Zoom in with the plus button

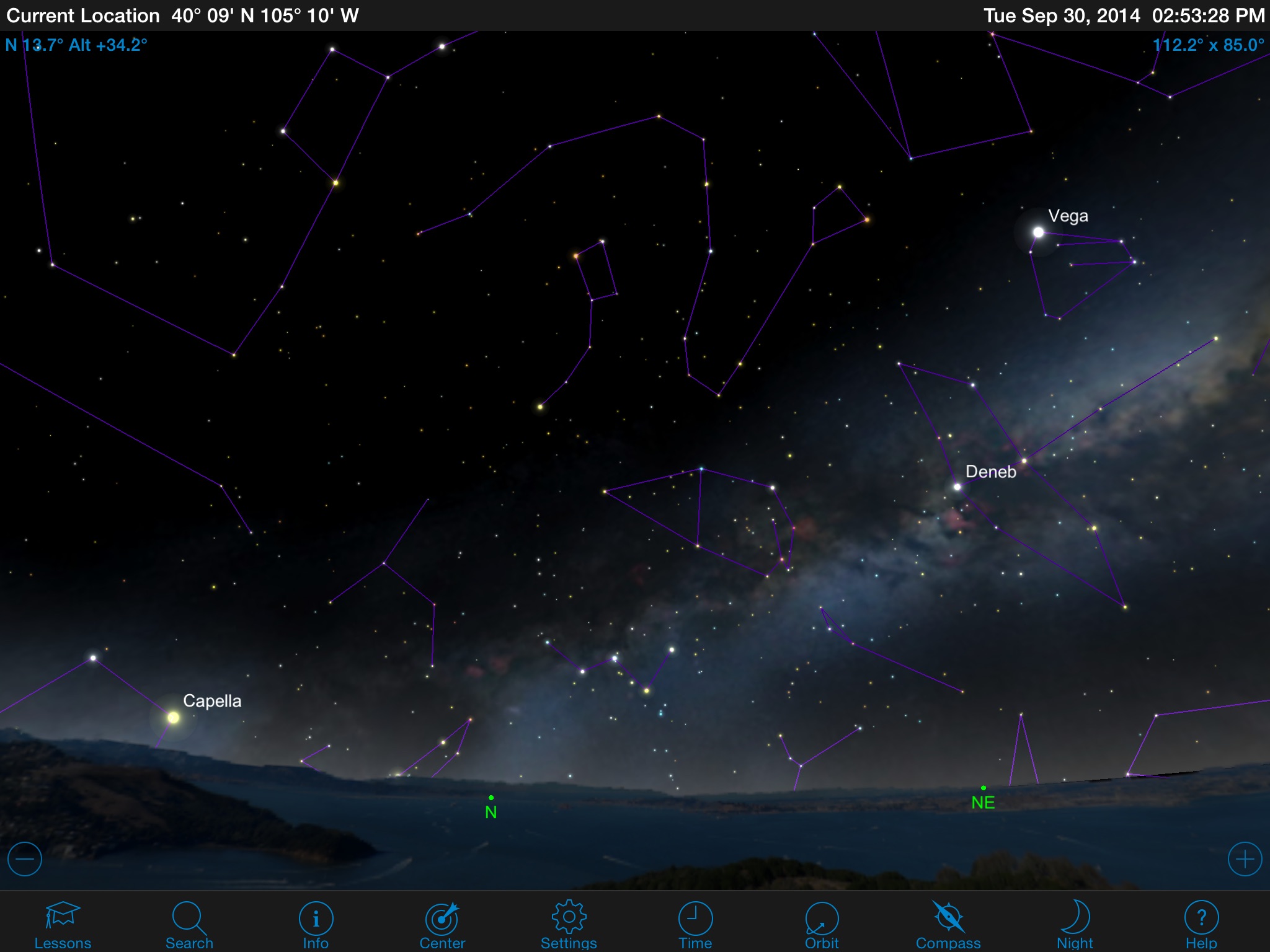[x=1245, y=859]
